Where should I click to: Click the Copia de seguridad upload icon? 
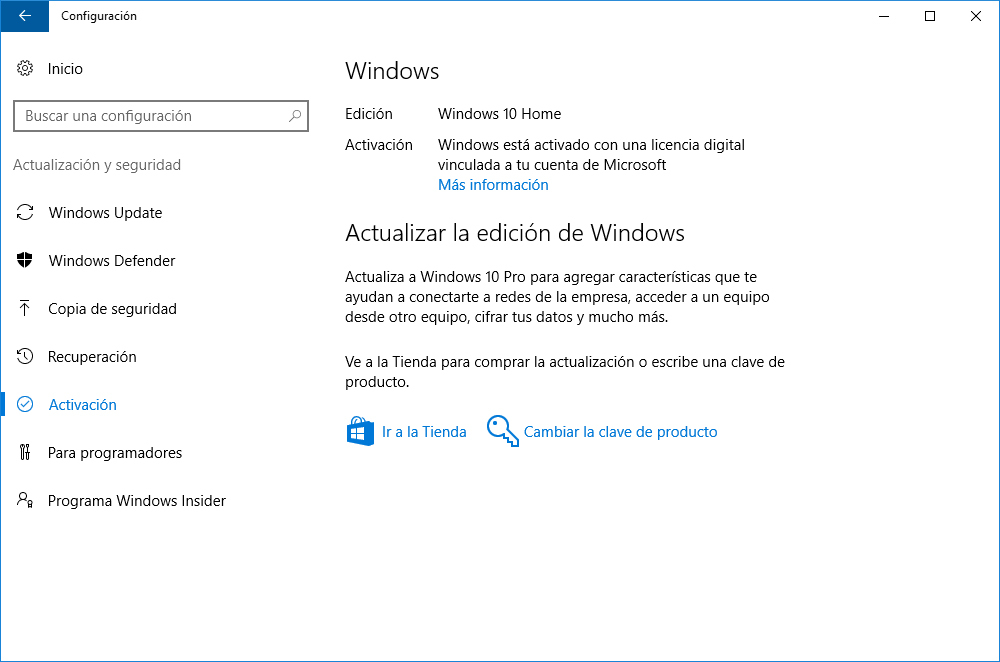(x=24, y=308)
